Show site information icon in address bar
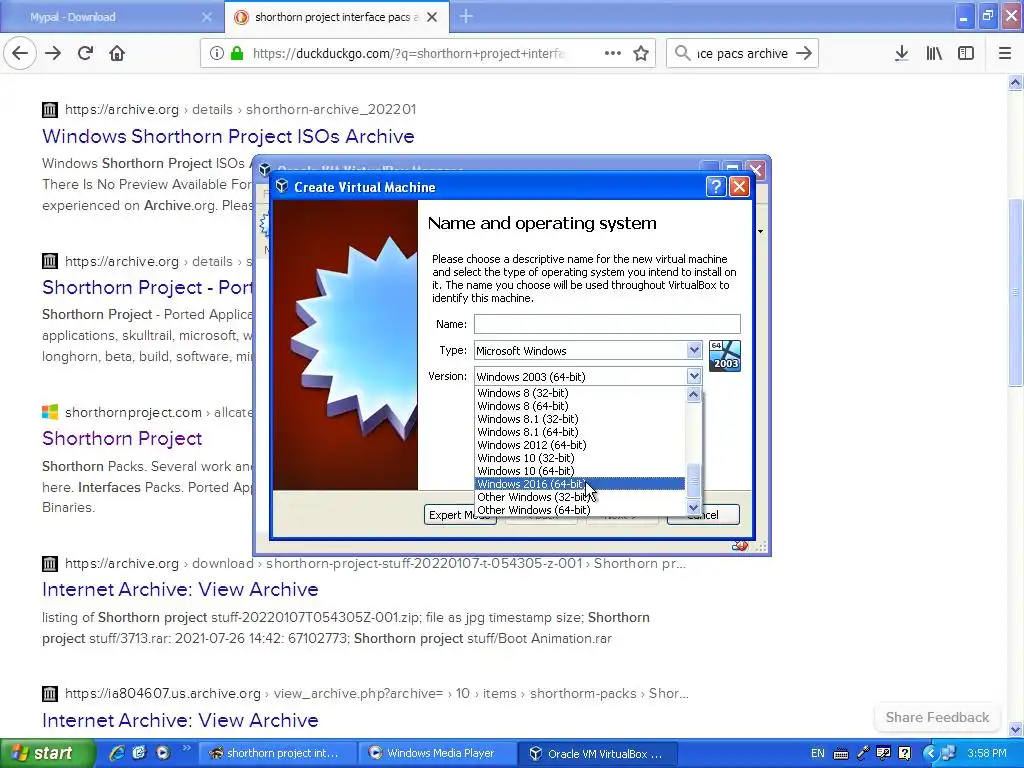This screenshot has width=1024, height=768. pyautogui.click(x=217, y=53)
